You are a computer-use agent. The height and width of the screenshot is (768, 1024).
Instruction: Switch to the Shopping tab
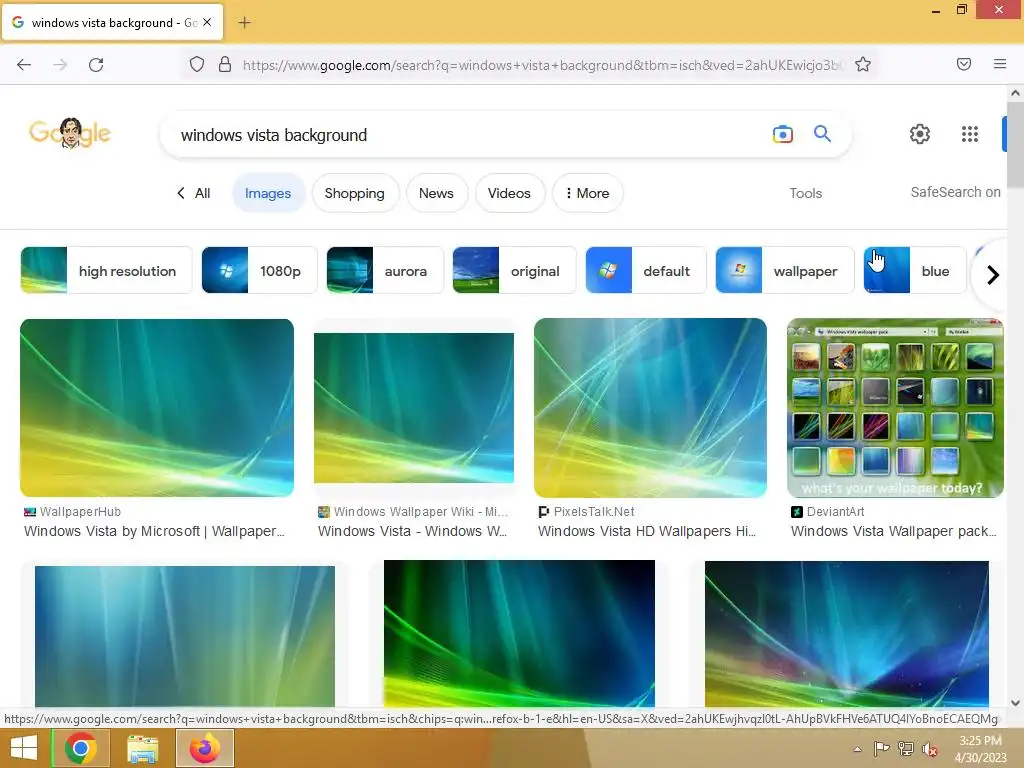click(x=355, y=193)
